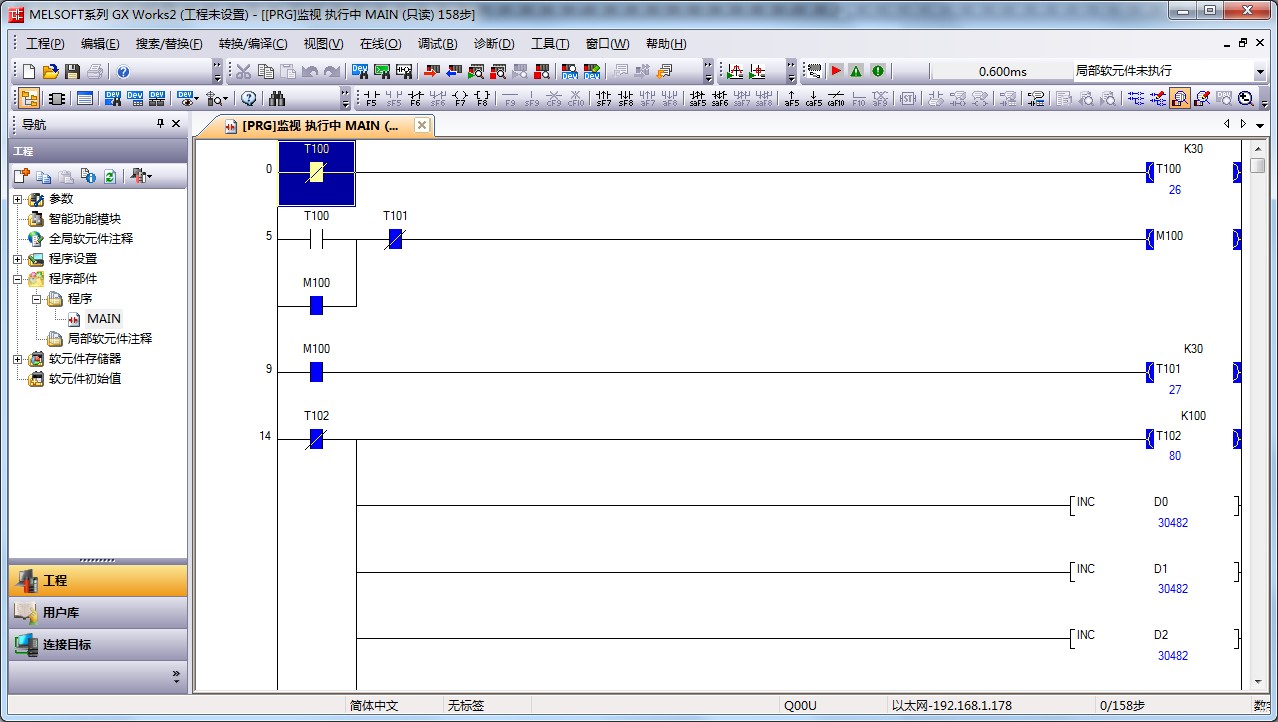Open the 转换/编译(C) menu
Viewport: 1278px width, 722px height.
click(x=253, y=44)
